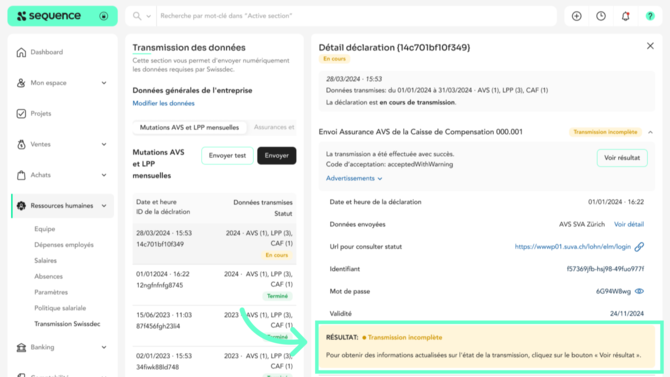The width and height of the screenshot is (670, 377).
Task: Select Transmission Swissdec submenu item
Action: (x=67, y=324)
